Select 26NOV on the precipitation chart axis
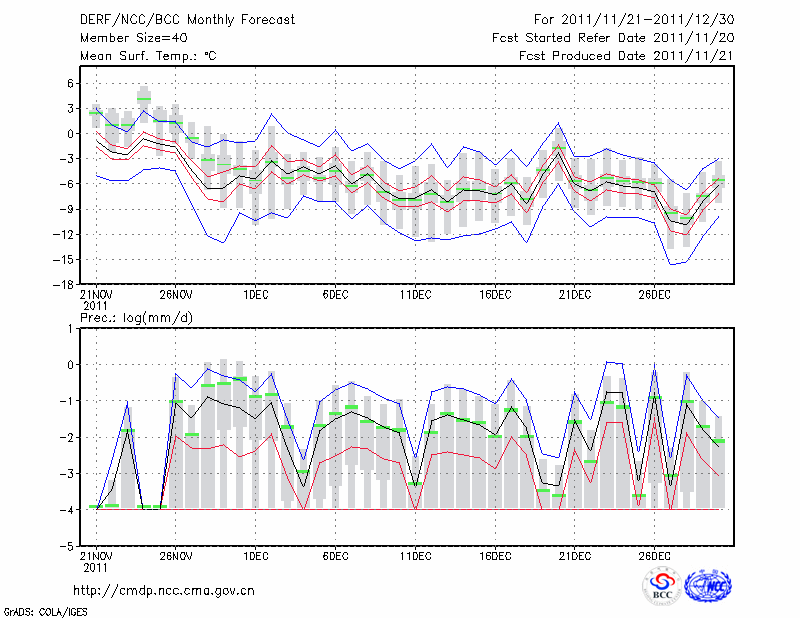This screenshot has height=618, width=800. (x=175, y=556)
